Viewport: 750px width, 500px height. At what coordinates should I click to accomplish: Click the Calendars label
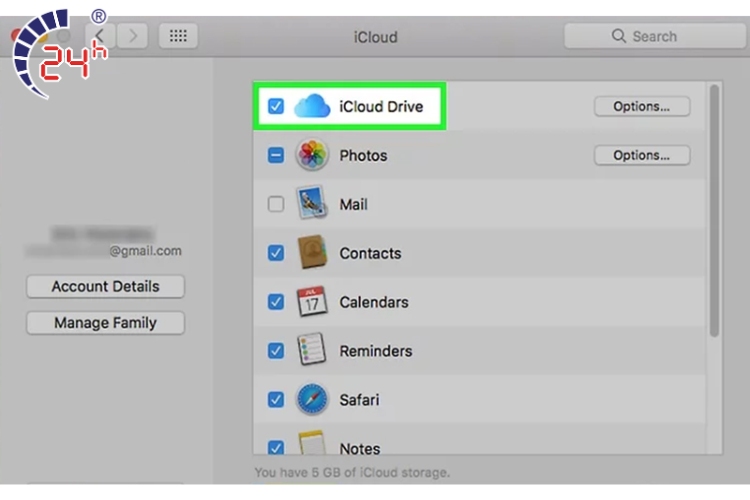click(x=374, y=302)
